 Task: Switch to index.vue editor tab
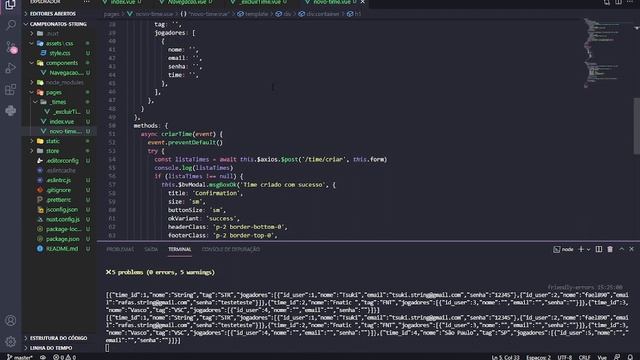point(122,2)
